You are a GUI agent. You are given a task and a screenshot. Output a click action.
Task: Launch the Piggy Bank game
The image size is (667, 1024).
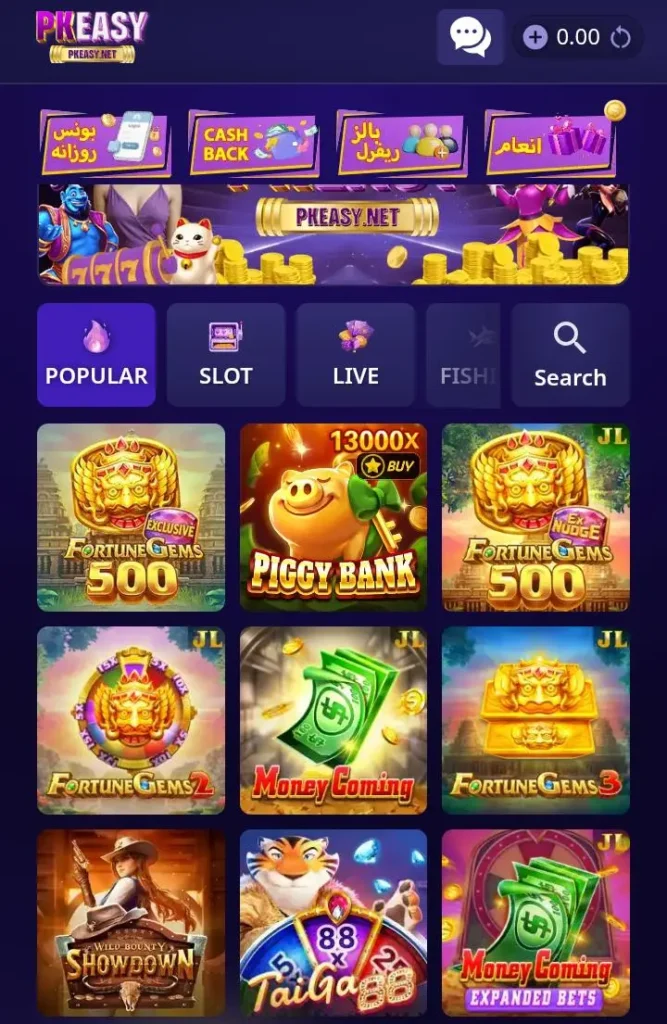(333, 517)
